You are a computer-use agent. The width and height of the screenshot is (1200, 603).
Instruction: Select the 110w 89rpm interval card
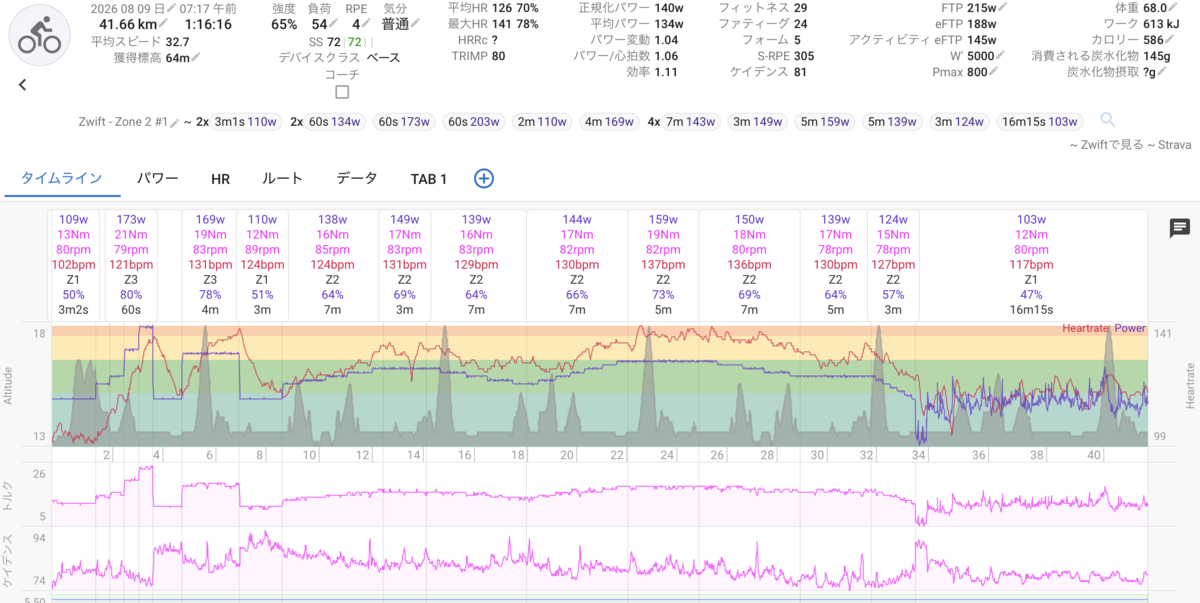point(262,265)
